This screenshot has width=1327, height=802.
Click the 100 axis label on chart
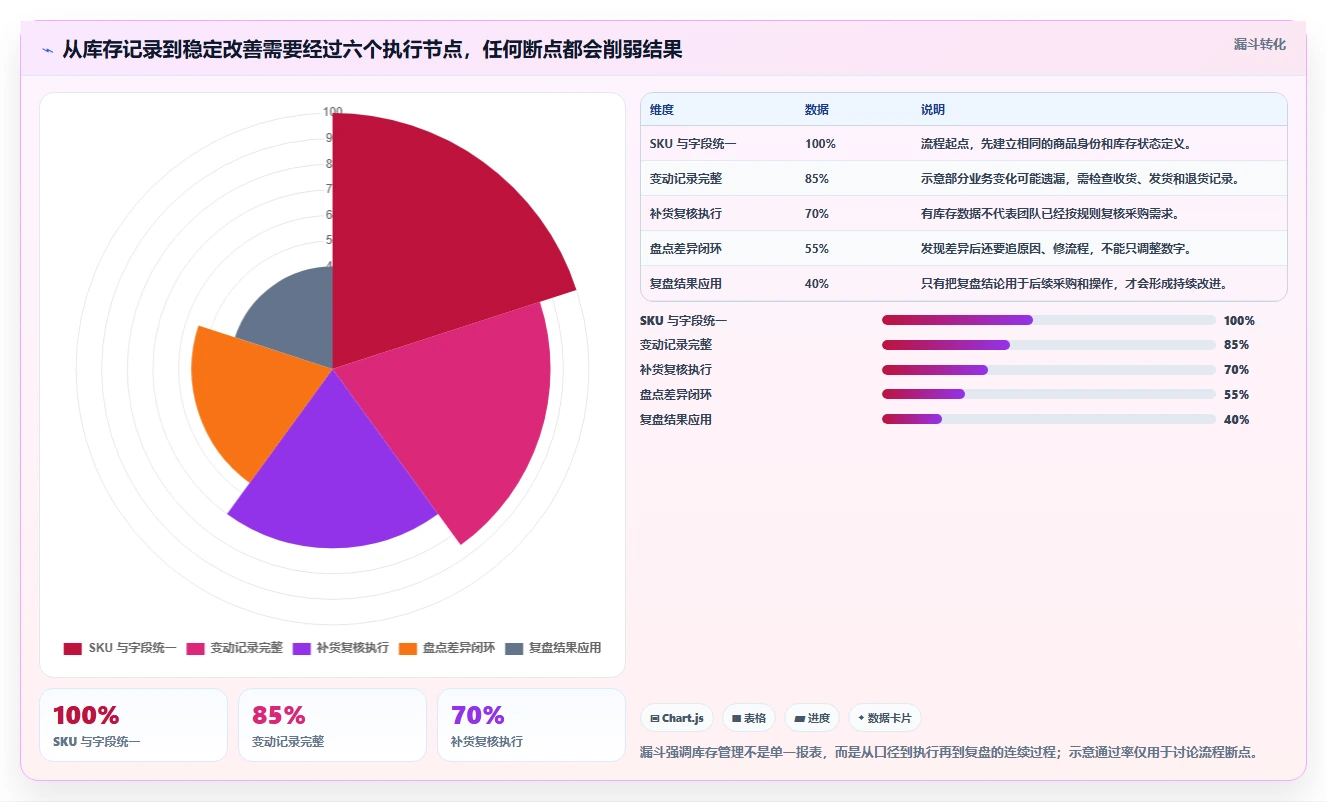(x=333, y=112)
